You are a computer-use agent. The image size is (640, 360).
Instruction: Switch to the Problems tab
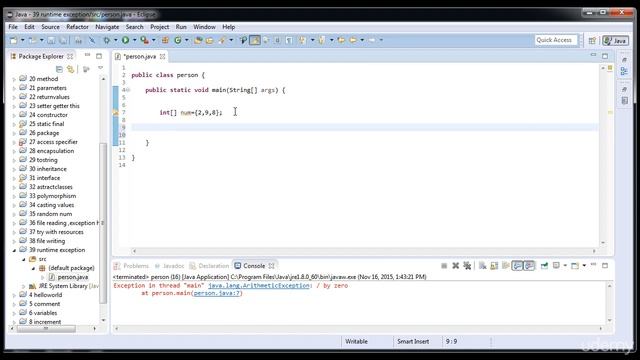[131, 266]
